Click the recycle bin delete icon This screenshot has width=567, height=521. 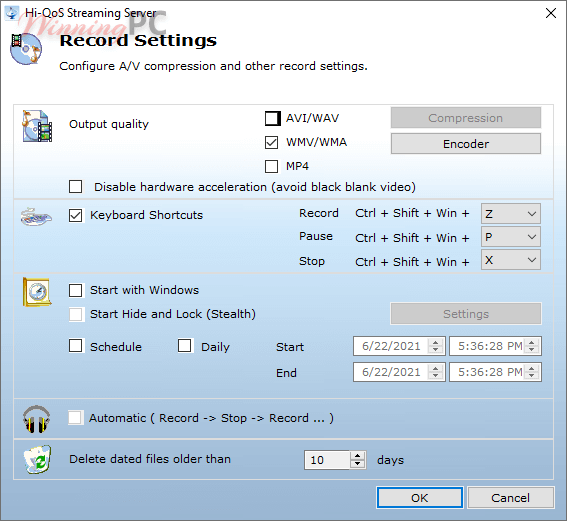point(38,460)
